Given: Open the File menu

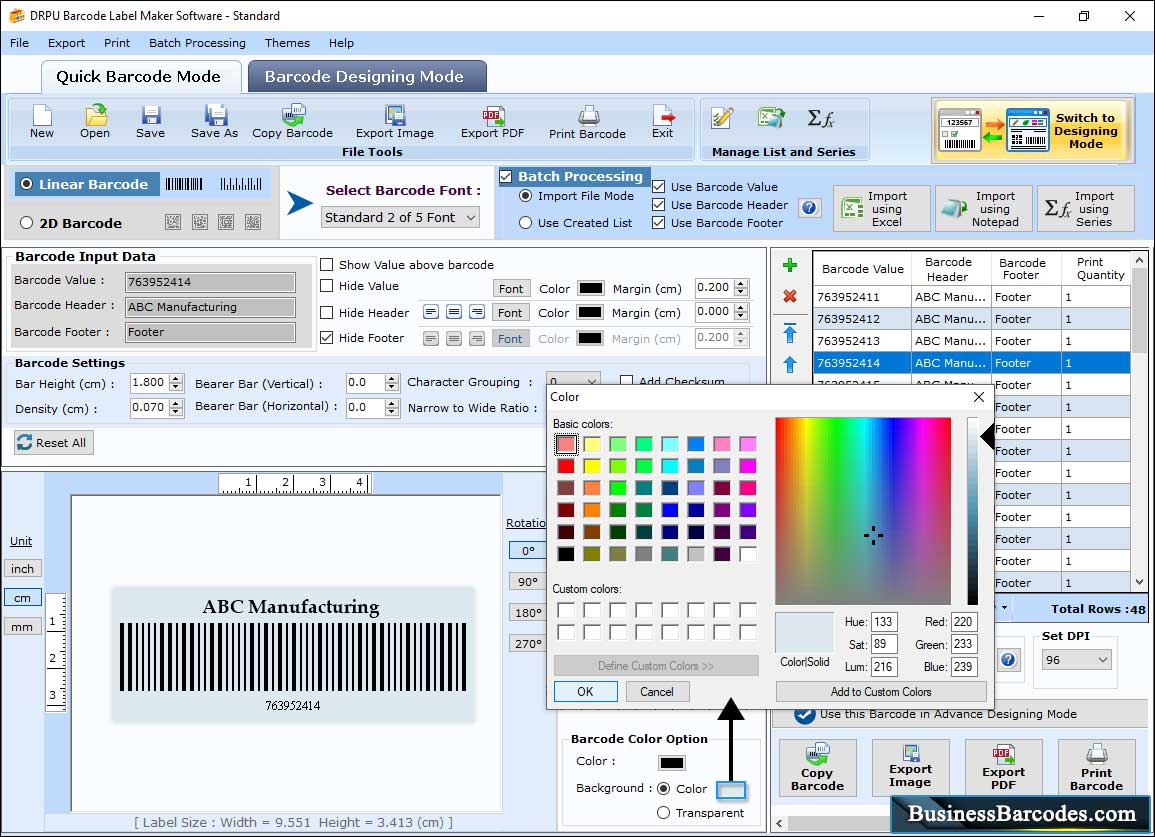Looking at the screenshot, I should click(19, 43).
